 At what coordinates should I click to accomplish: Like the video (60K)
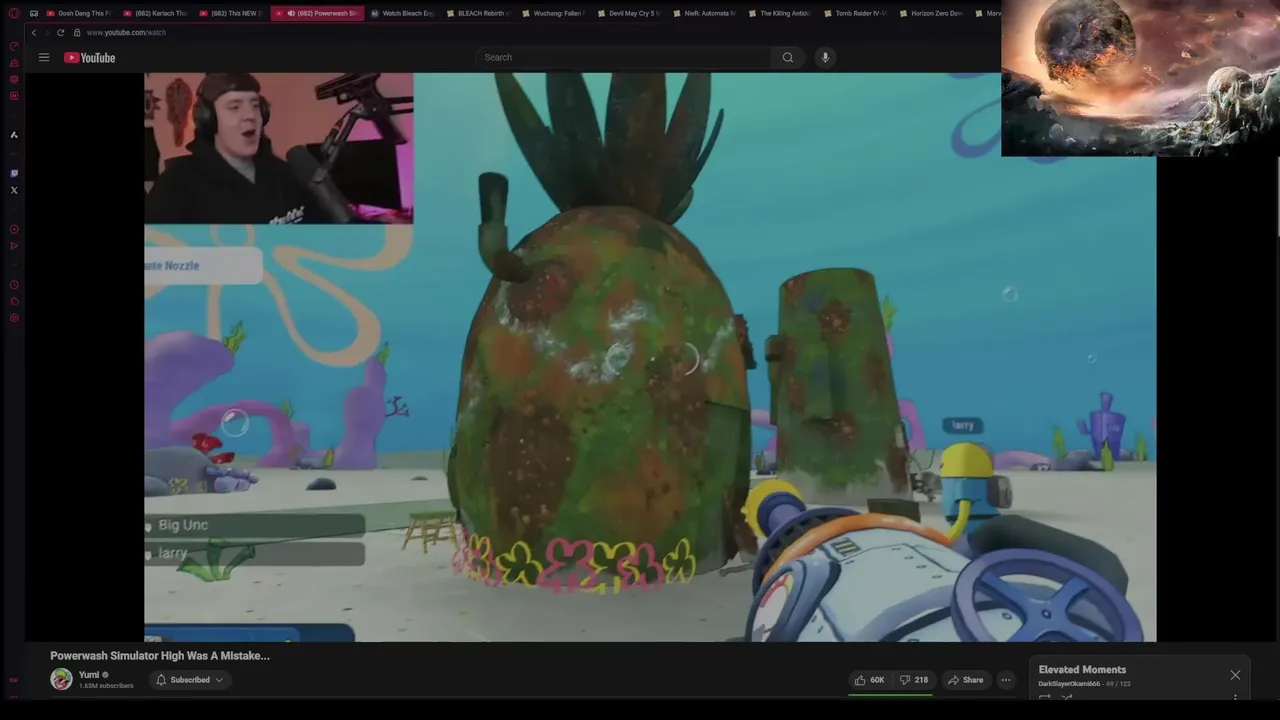869,680
